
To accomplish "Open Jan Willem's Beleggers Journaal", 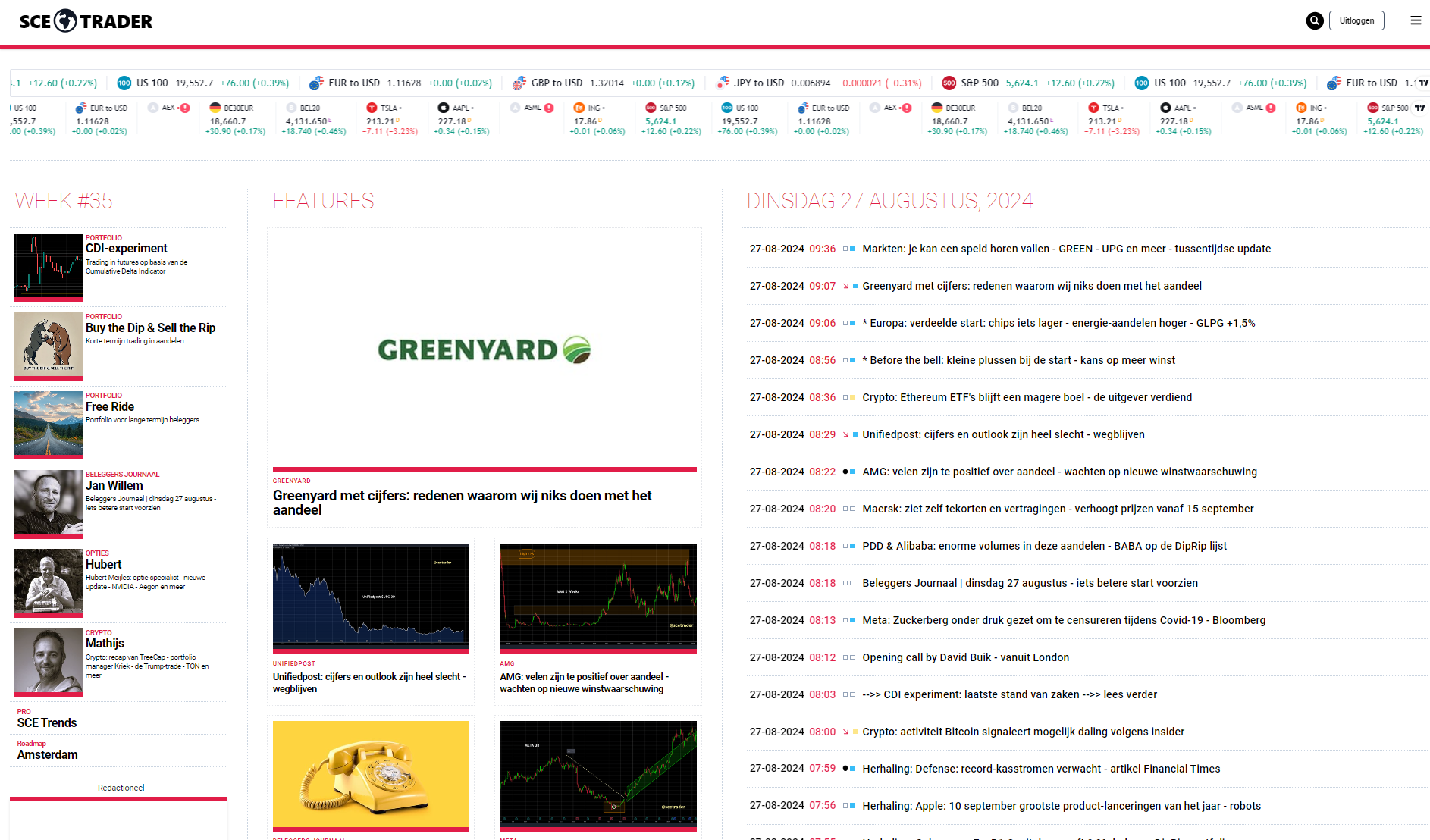I will tap(114, 485).
